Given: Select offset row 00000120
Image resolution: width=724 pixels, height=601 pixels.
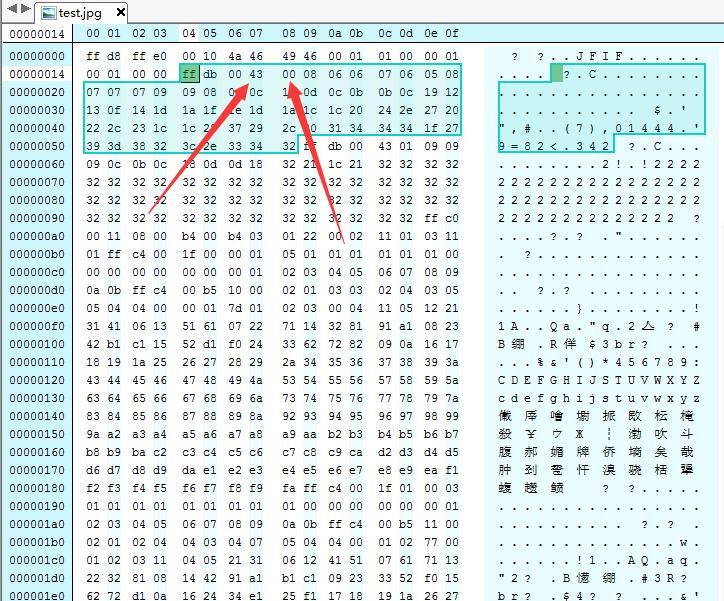Looking at the screenshot, I should (37, 380).
